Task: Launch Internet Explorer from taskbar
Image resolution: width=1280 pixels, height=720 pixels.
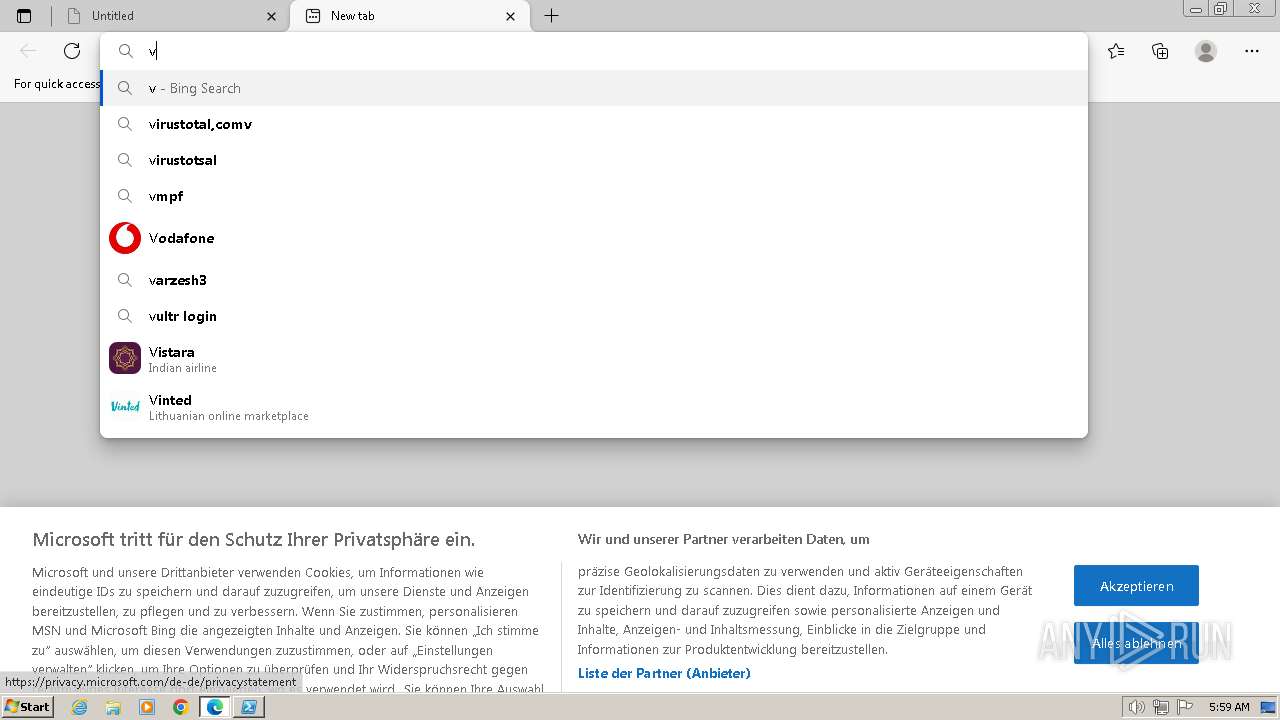Action: click(x=80, y=707)
